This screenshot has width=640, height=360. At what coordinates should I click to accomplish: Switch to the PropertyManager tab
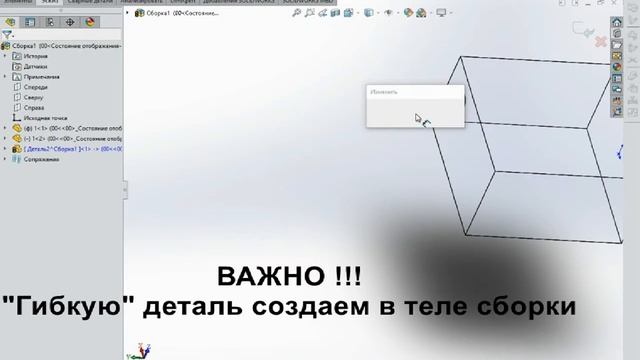[x=30, y=22]
